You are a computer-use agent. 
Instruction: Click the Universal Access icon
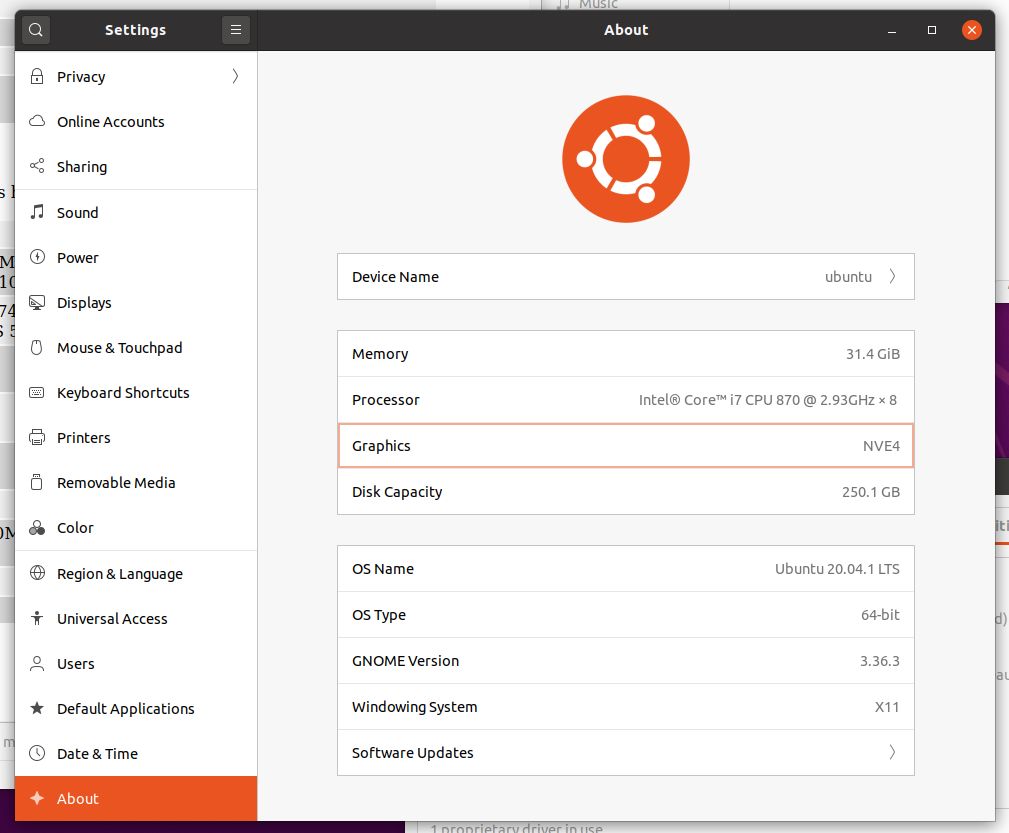pyautogui.click(x=37, y=618)
